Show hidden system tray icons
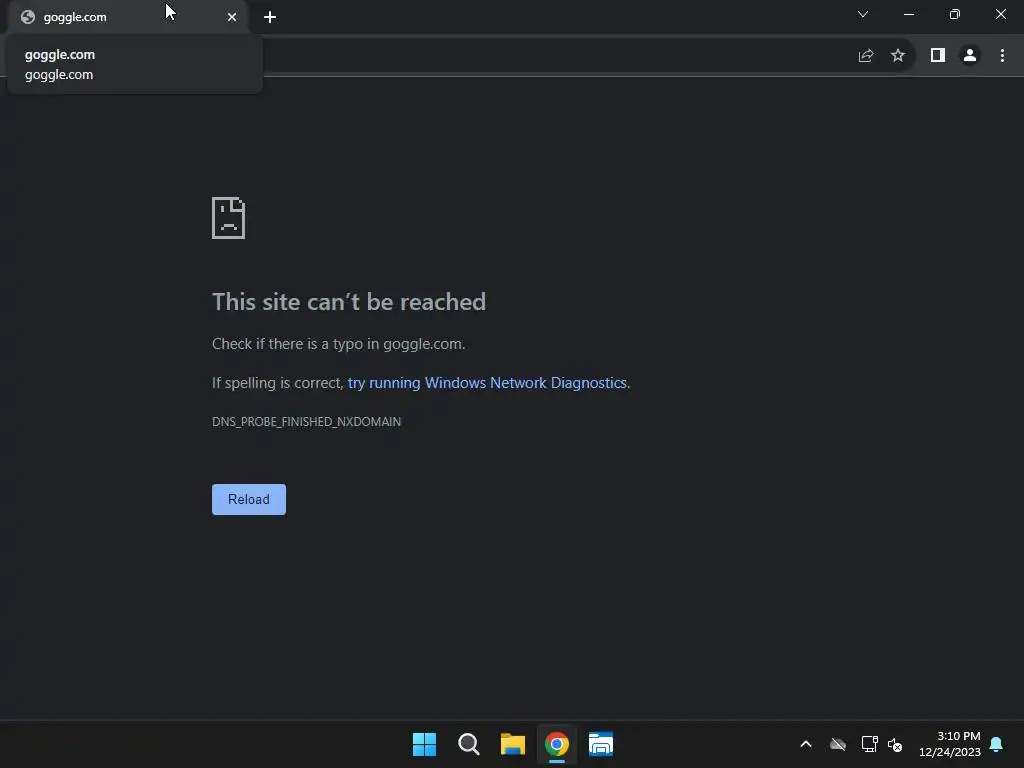Viewport: 1024px width, 768px height. click(x=806, y=744)
